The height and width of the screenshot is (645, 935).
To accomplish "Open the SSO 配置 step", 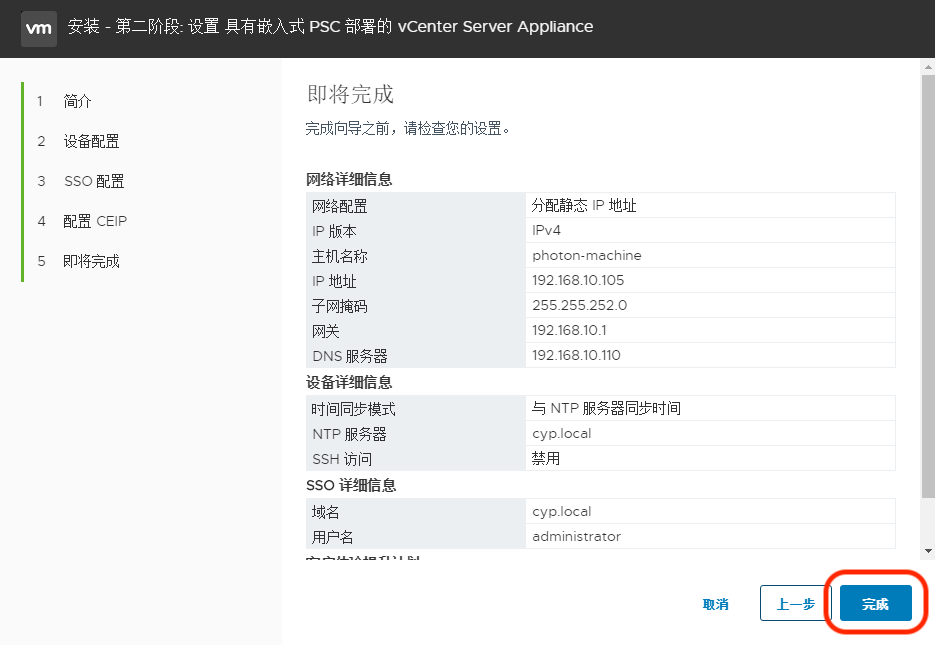I will click(x=77, y=181).
